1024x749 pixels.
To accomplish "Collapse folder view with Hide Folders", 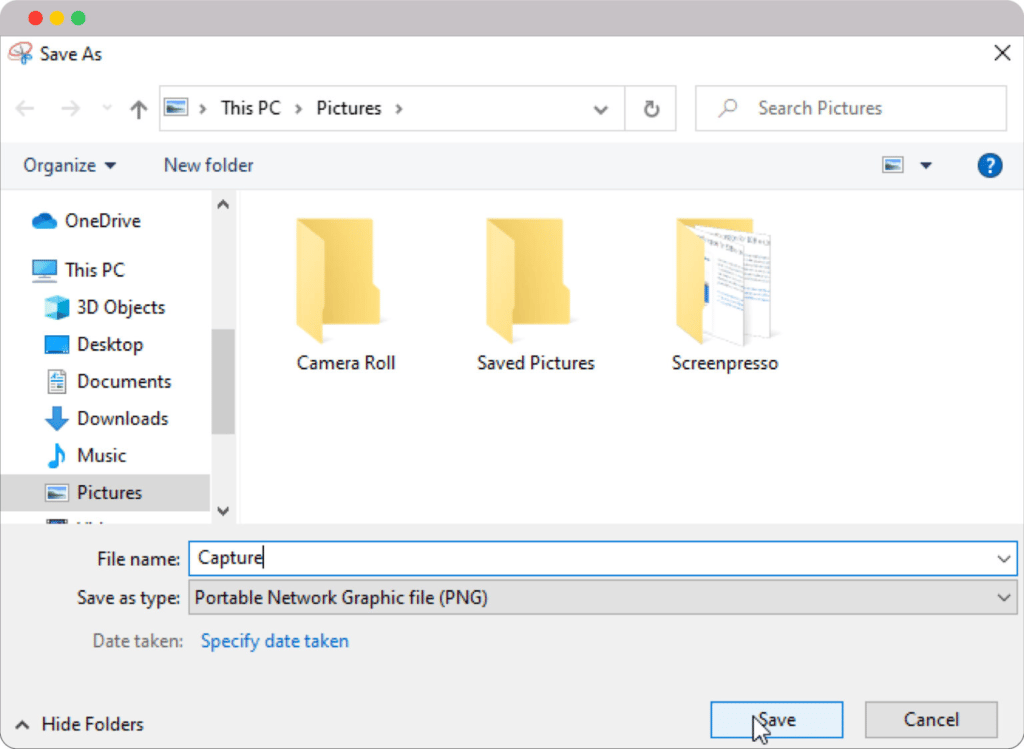I will pos(92,724).
